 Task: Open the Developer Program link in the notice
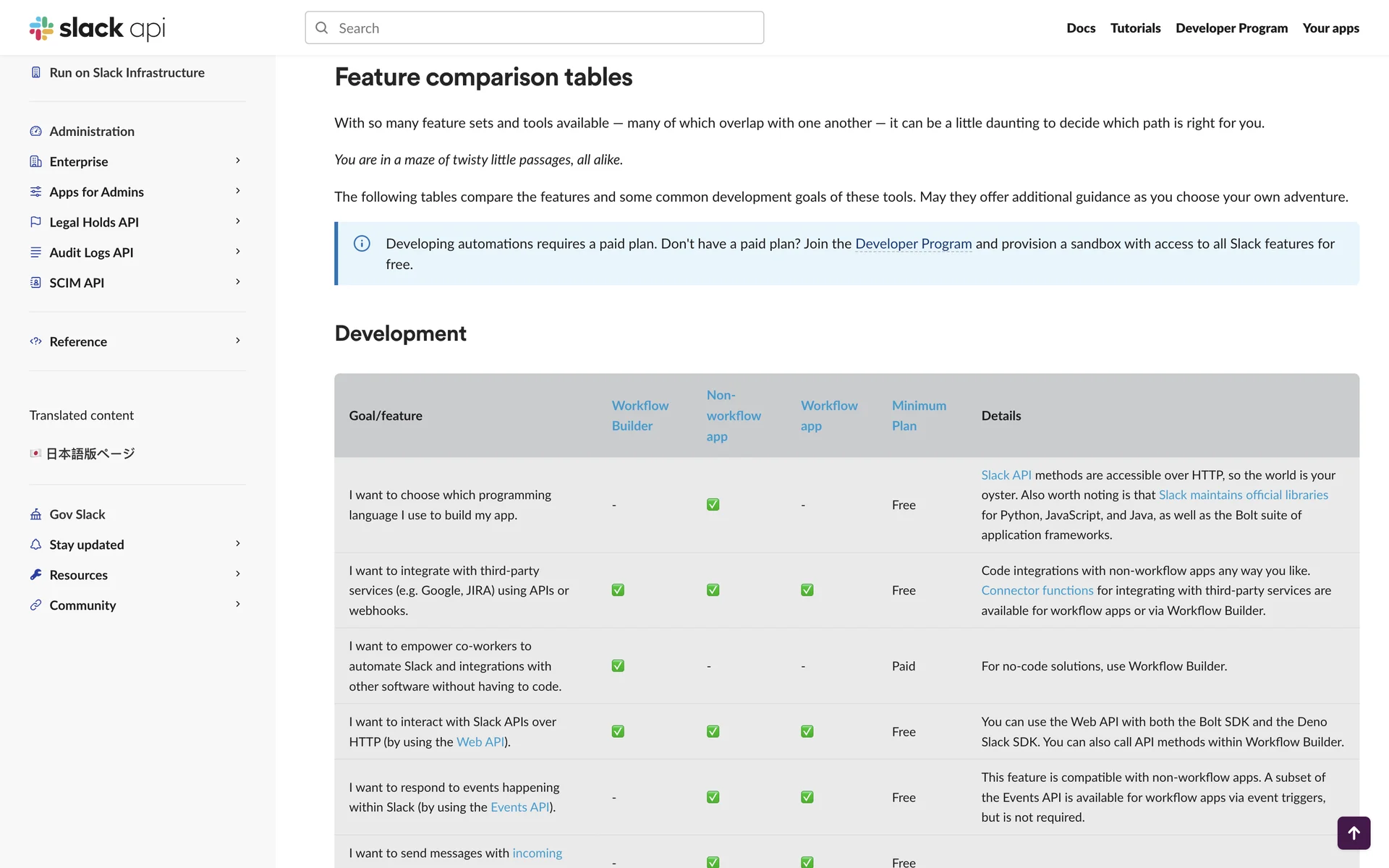click(913, 244)
